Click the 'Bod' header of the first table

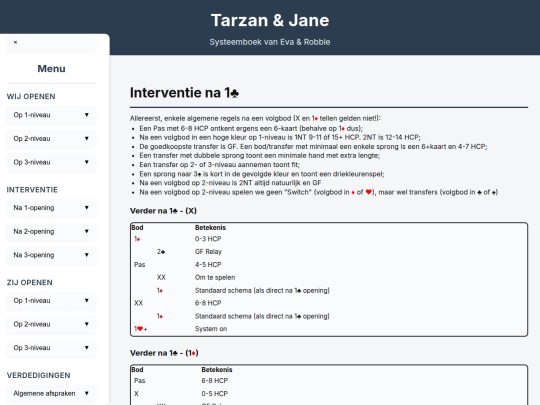137,228
